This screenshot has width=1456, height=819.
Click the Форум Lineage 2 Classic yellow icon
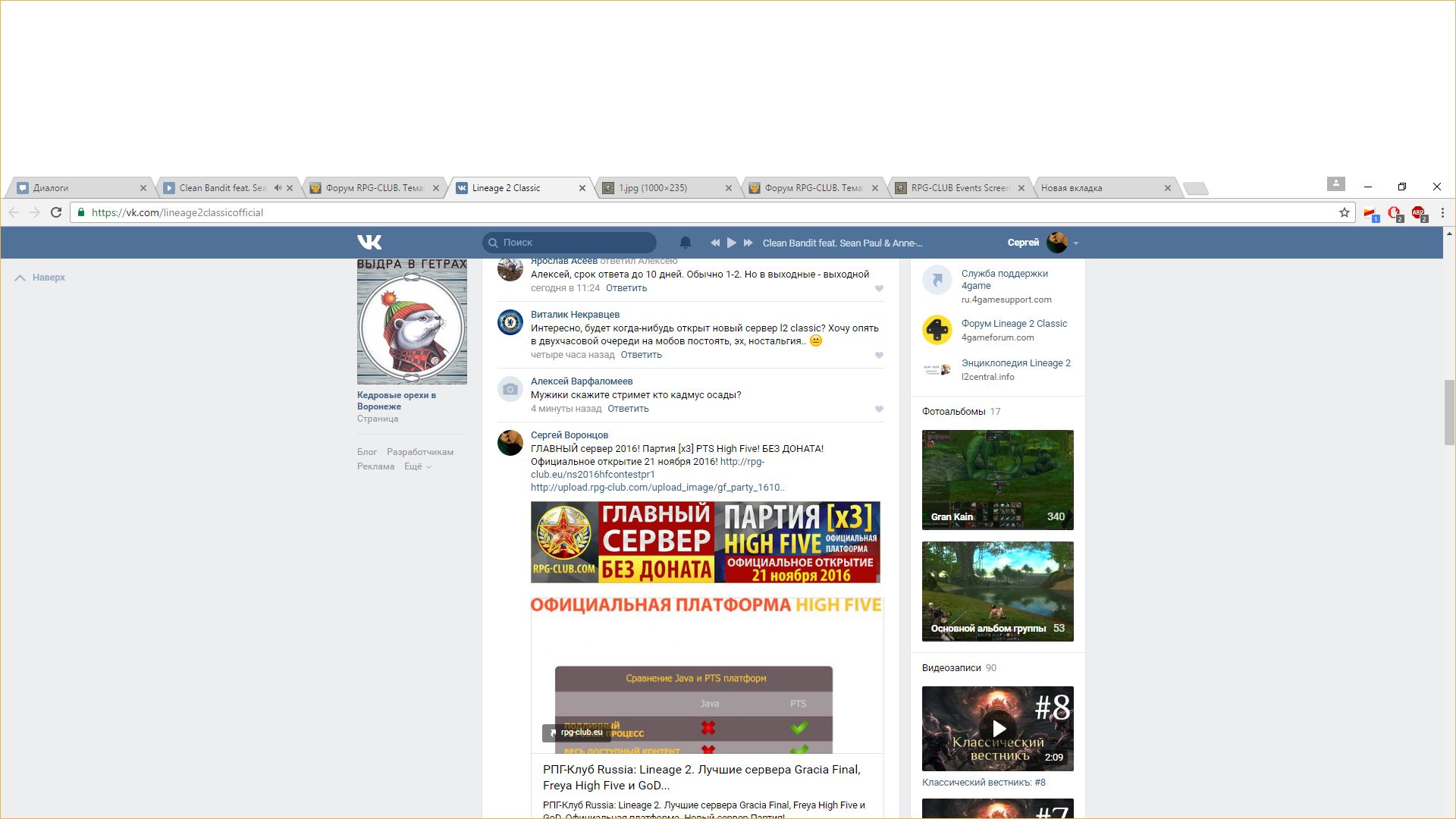coord(937,330)
